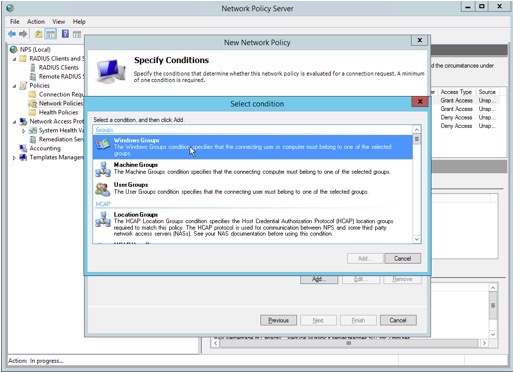
Task: Click the Policies folder icon in tree
Action: [x=23, y=86]
